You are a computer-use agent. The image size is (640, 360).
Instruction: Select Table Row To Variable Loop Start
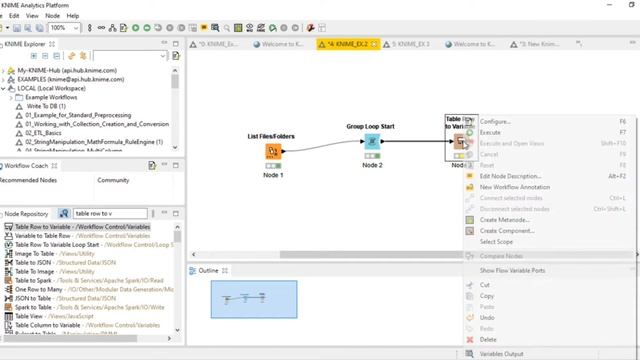point(89,244)
